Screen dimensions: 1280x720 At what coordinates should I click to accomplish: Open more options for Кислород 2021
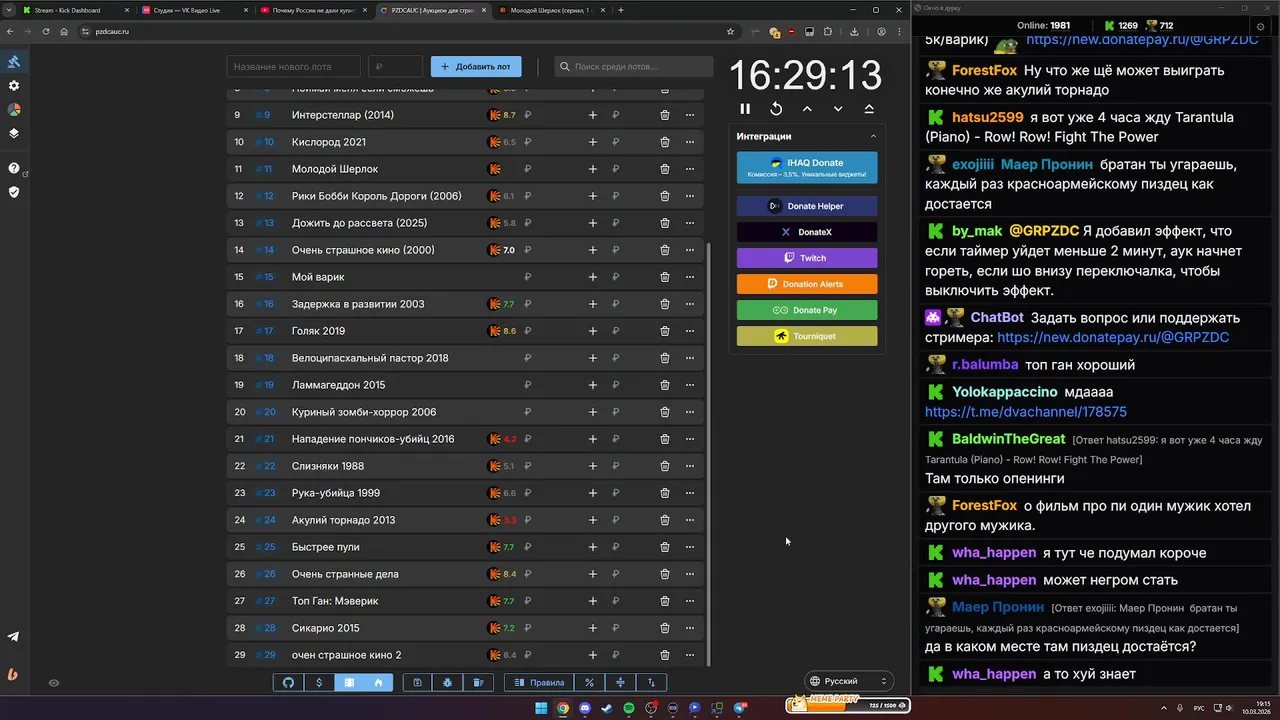coord(690,142)
